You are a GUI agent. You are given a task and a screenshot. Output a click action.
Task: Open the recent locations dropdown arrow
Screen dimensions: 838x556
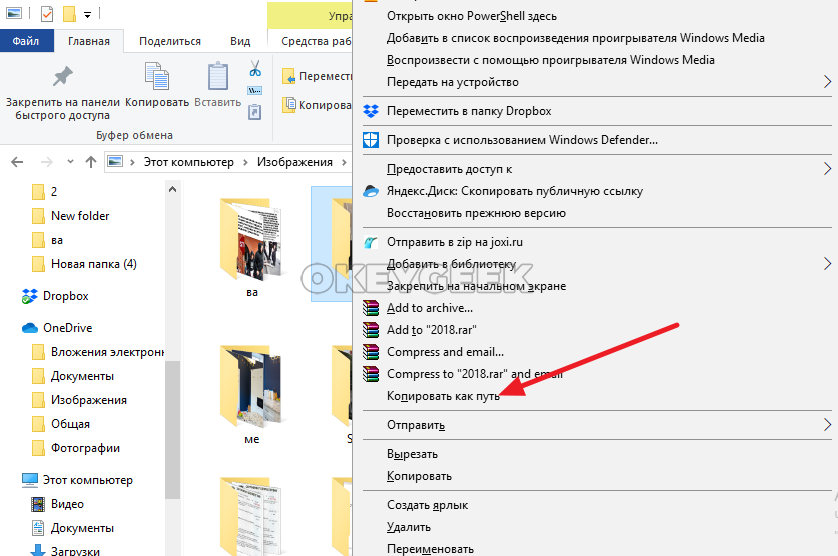[71, 162]
